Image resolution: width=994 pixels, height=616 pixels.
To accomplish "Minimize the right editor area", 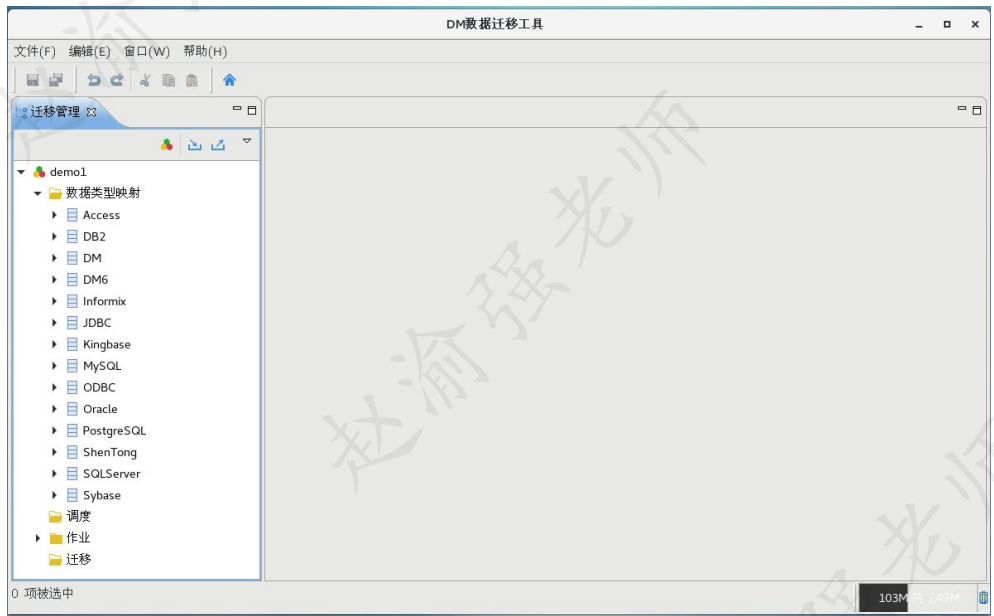I will [x=962, y=109].
